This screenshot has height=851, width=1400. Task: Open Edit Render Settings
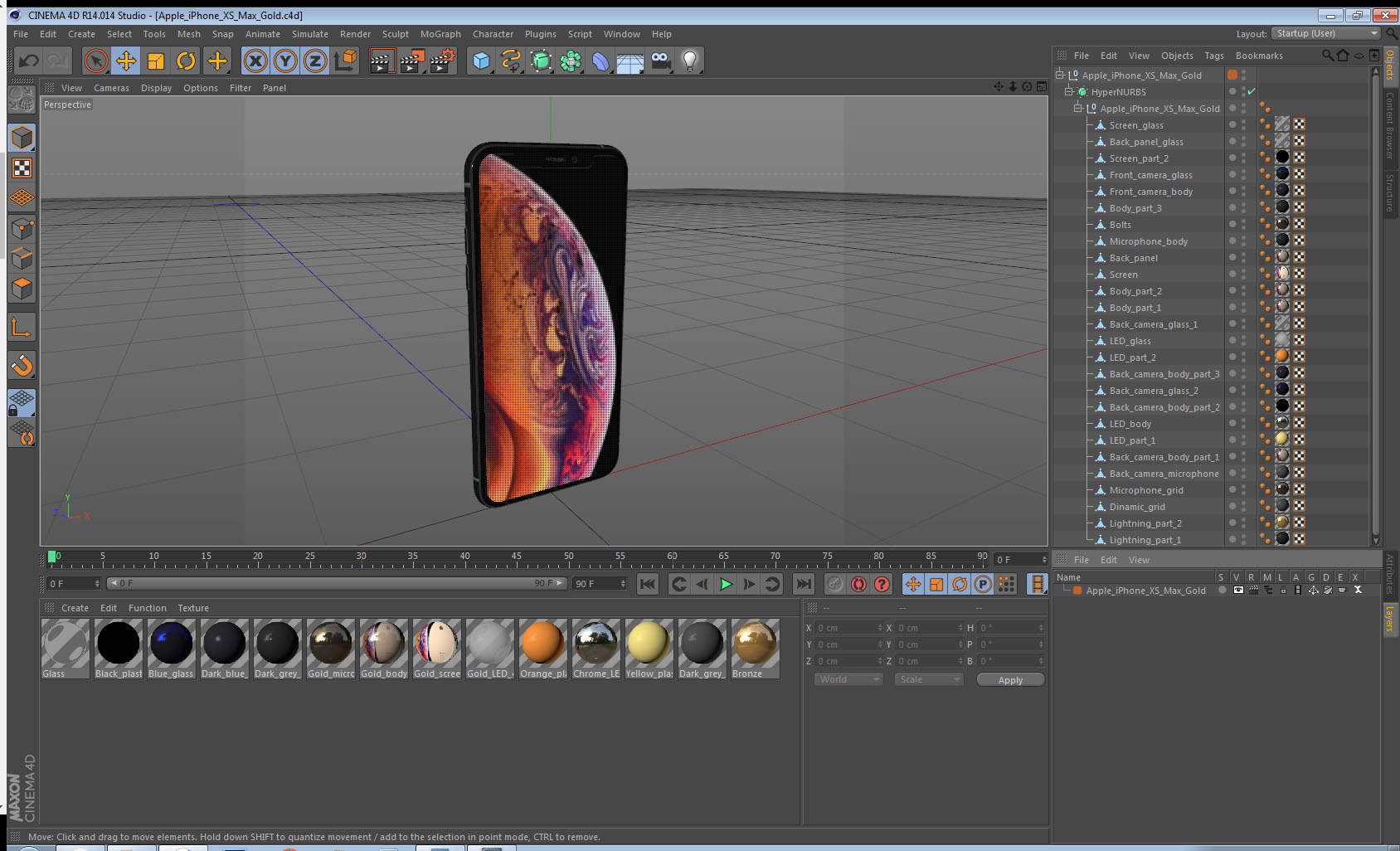(x=443, y=61)
